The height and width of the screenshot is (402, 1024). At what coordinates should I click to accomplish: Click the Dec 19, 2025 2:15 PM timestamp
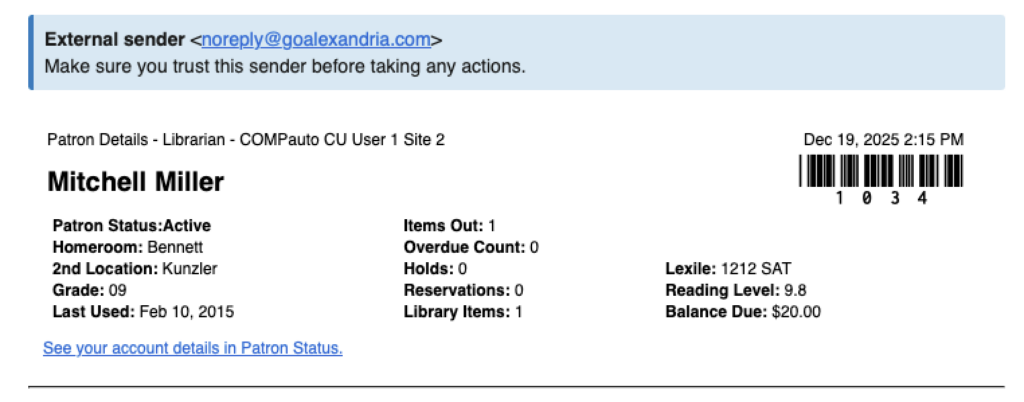pos(884,139)
